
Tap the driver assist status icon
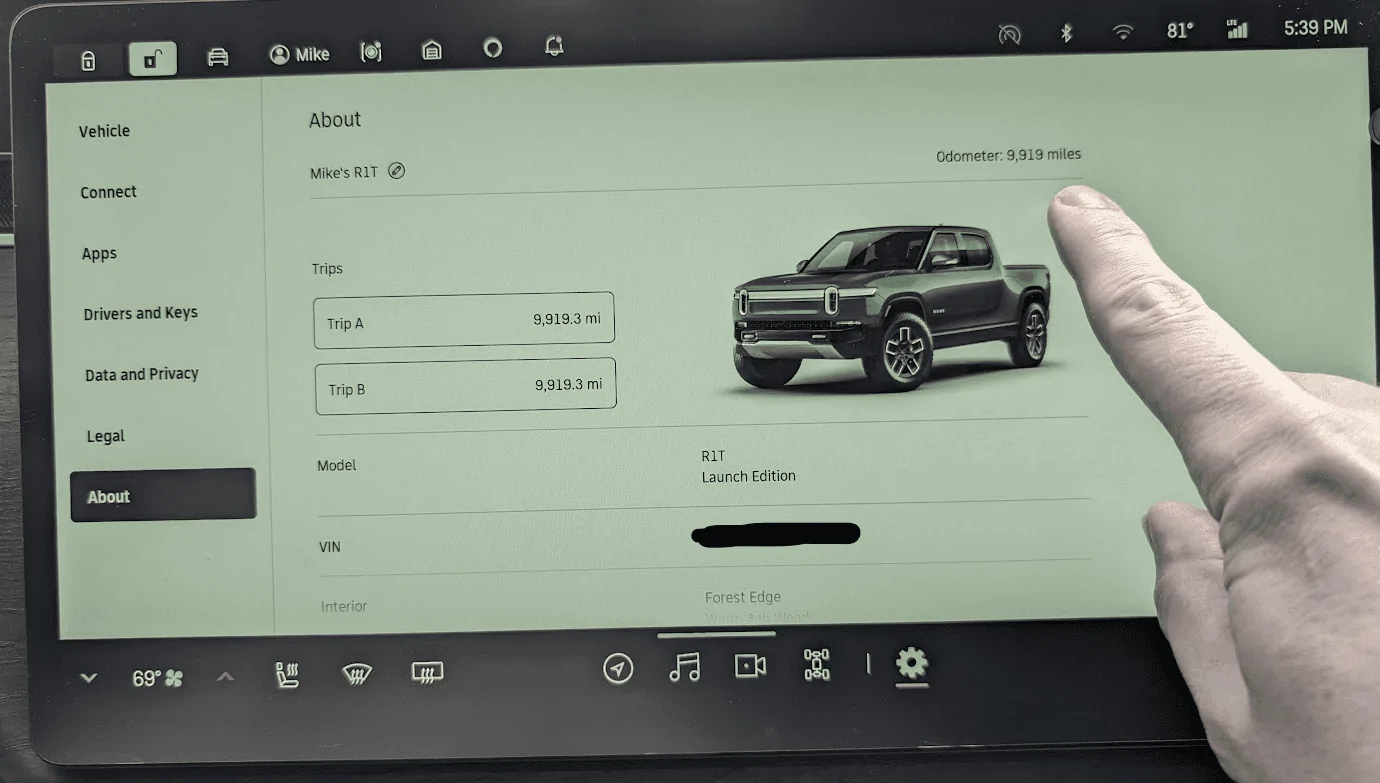pos(1010,34)
